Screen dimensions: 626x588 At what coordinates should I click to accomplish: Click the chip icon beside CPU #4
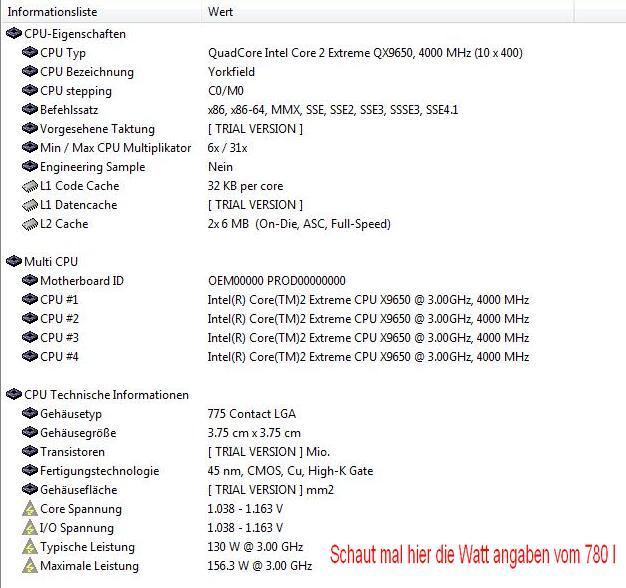tap(30, 356)
